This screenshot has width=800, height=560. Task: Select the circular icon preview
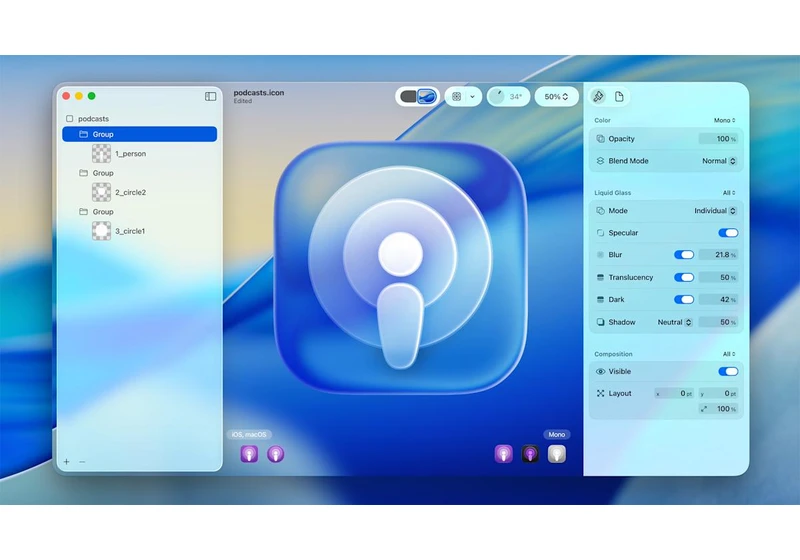[x=276, y=454]
